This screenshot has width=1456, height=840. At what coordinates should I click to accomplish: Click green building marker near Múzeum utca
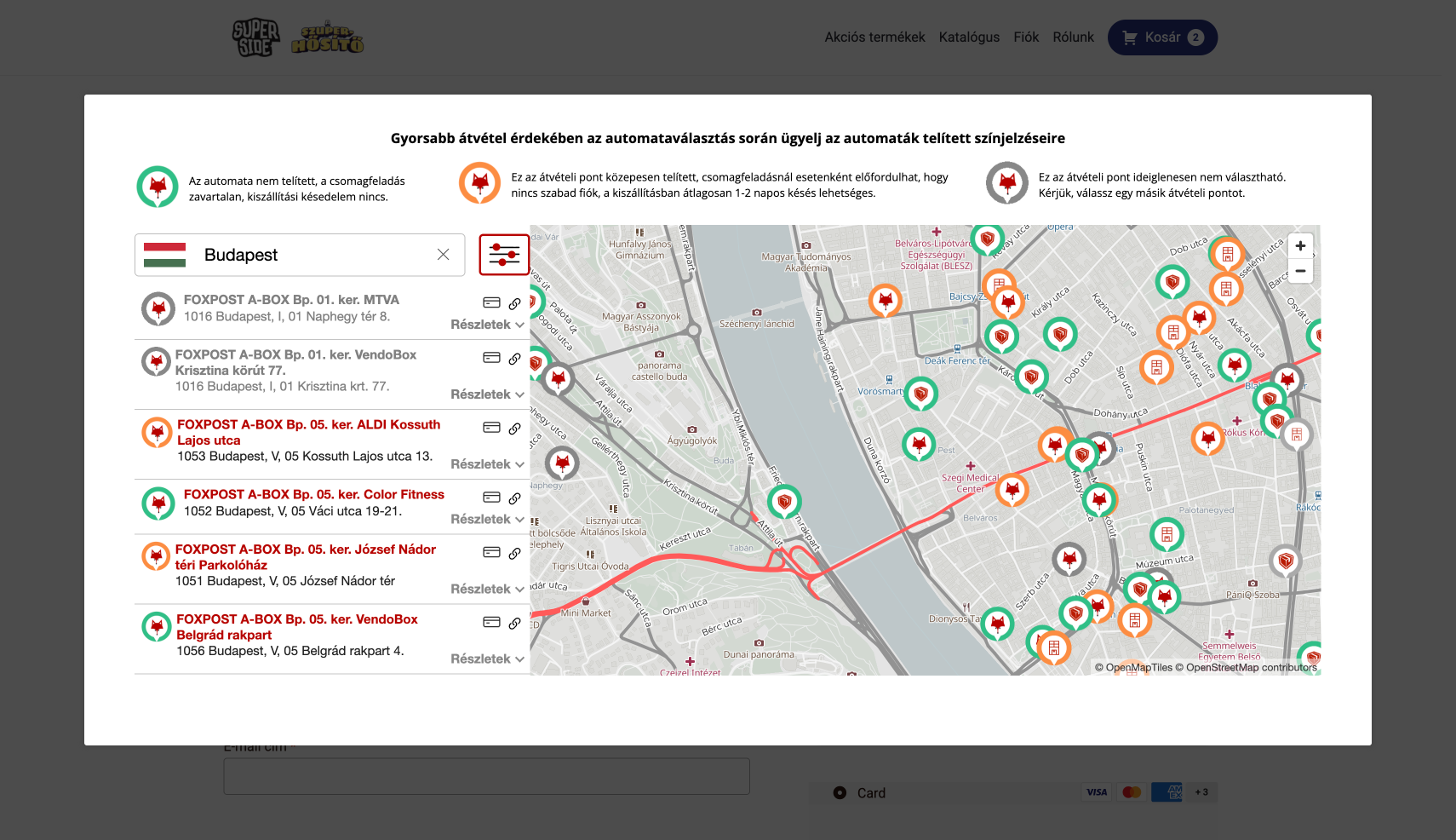pyautogui.click(x=1167, y=534)
